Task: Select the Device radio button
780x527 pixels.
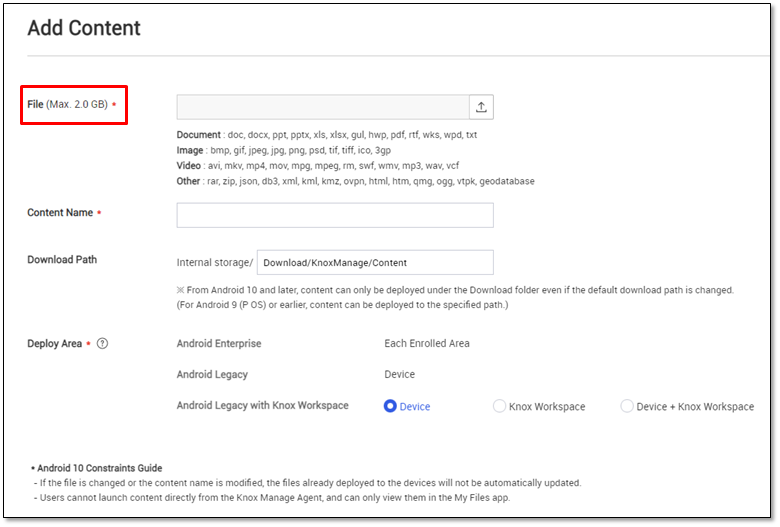Action: click(x=390, y=406)
